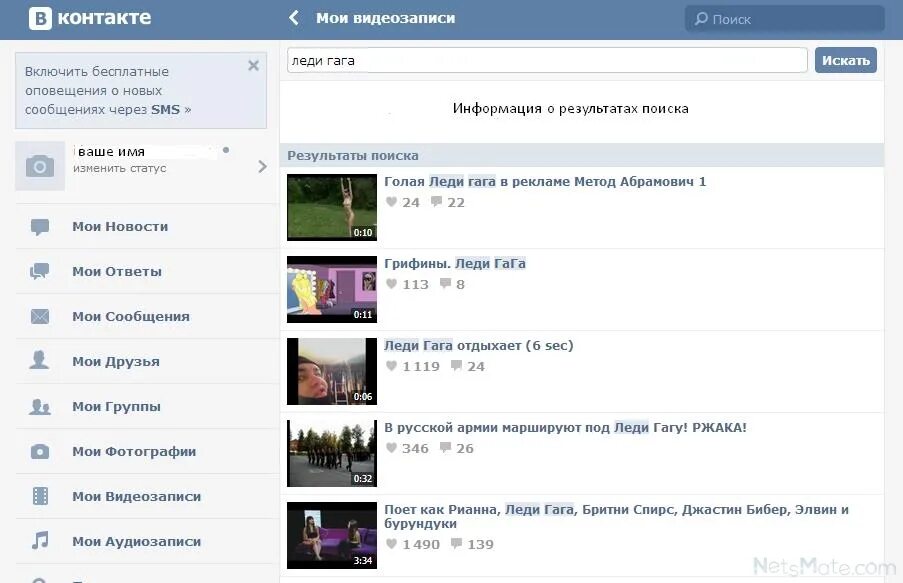Click the Мои Сообщения envelope icon
Viewport: 903px width, 583px height.
point(40,316)
